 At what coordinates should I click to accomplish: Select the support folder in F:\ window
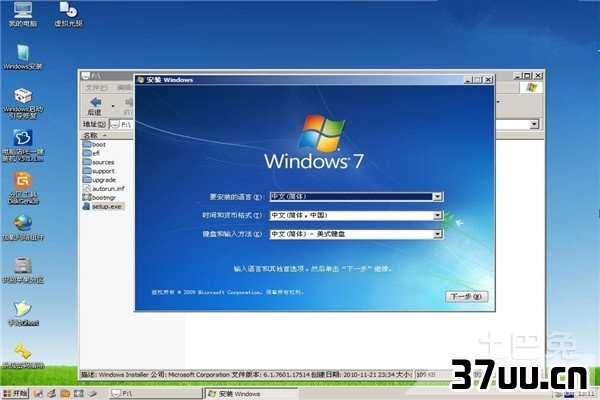(x=98, y=171)
